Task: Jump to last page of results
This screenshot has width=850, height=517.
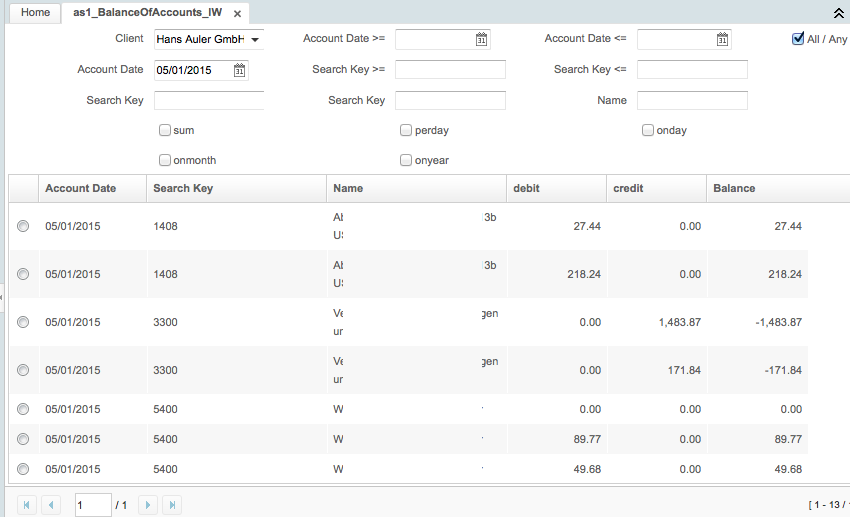Action: (x=171, y=505)
